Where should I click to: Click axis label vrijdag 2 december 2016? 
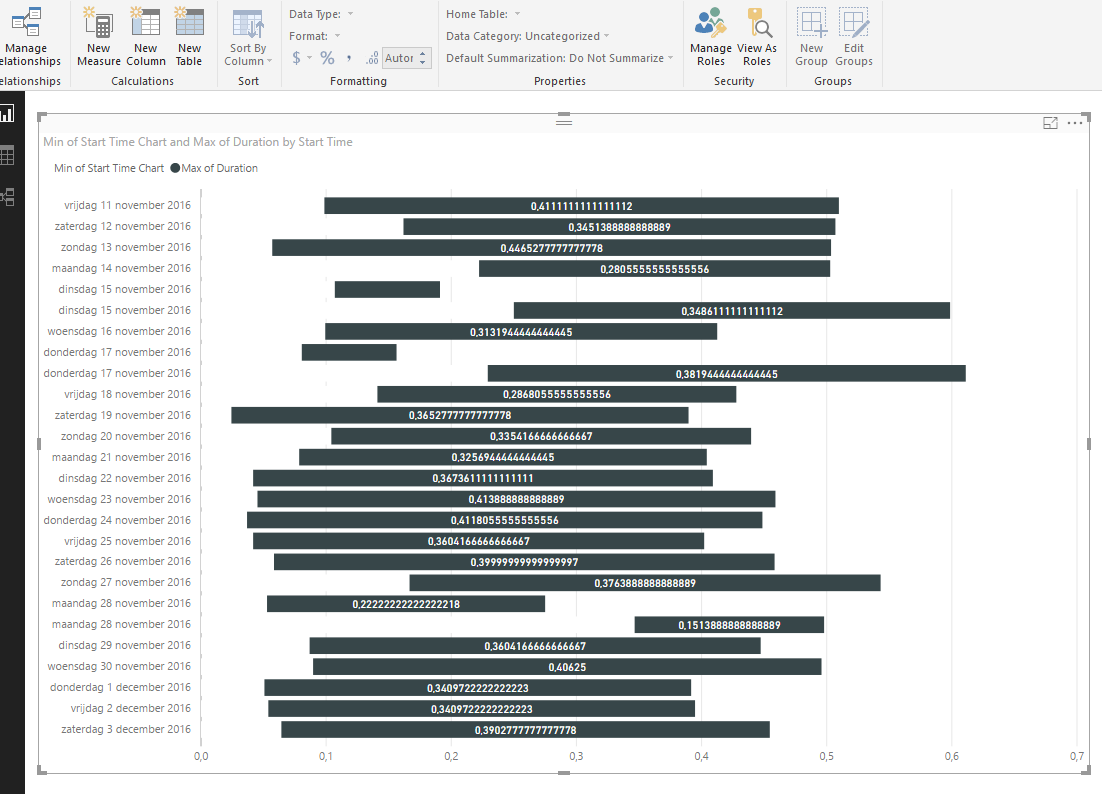131,708
